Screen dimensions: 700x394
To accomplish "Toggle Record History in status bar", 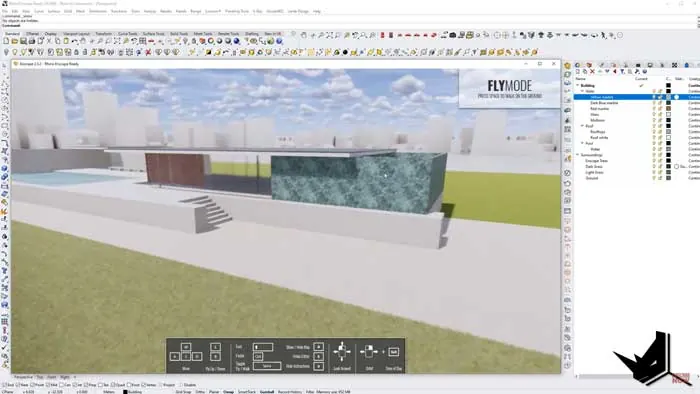I will (290, 392).
